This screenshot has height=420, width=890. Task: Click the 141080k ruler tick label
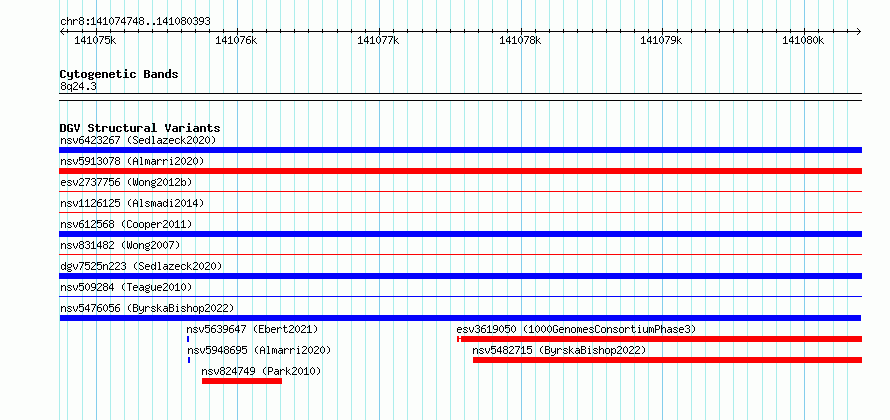(803, 40)
